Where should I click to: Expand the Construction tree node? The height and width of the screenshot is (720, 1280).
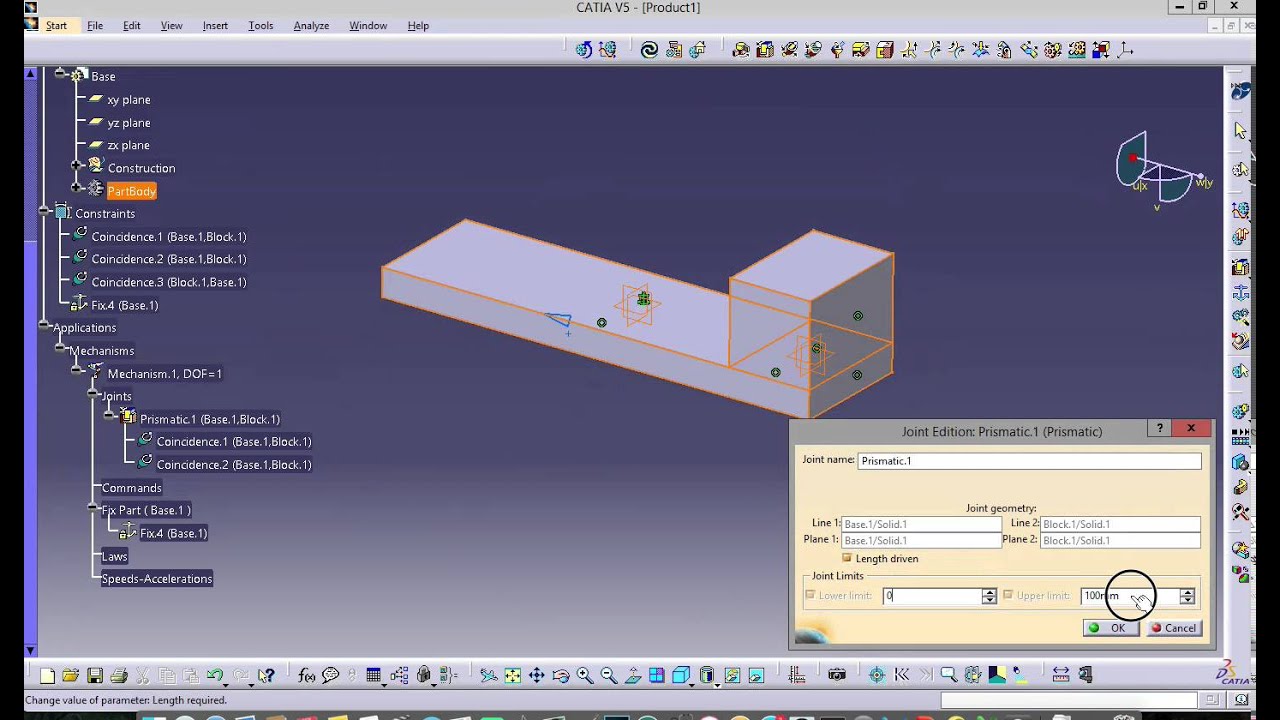click(77, 165)
